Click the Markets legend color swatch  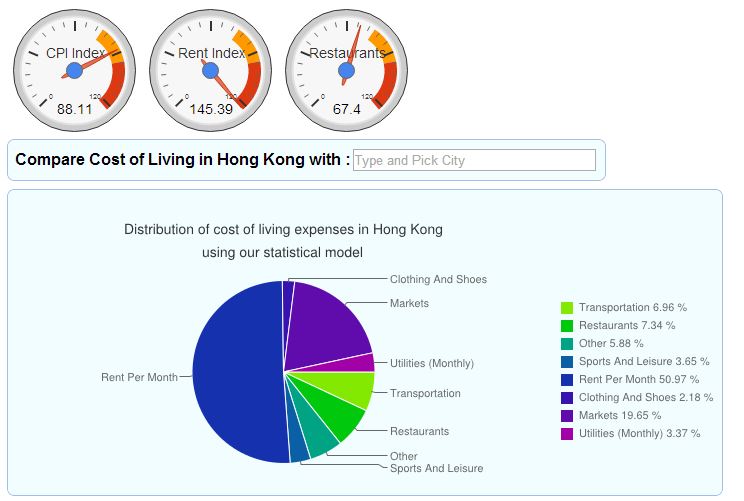567,416
